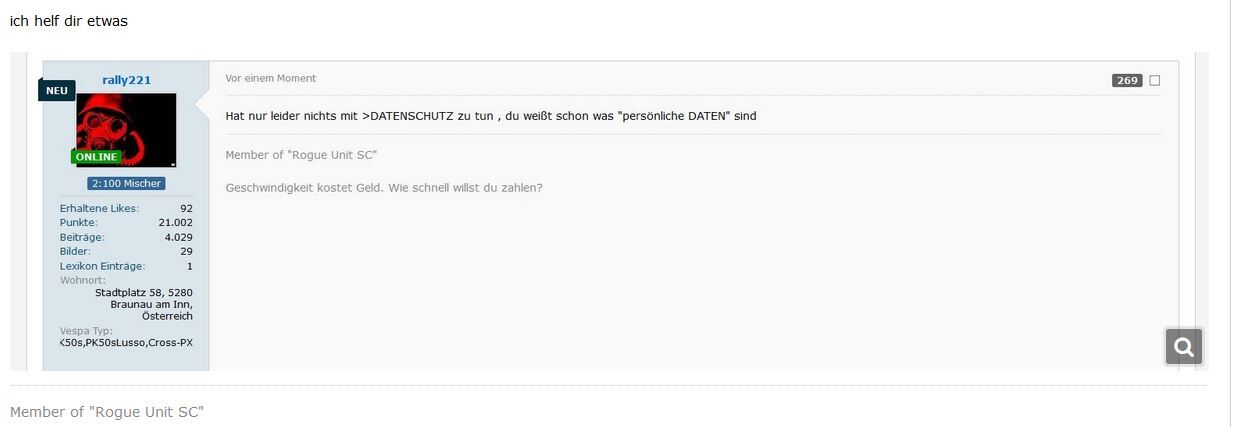The height and width of the screenshot is (427, 1234).
Task: Click the "ich helf dir etwas" text
Action: 69,21
